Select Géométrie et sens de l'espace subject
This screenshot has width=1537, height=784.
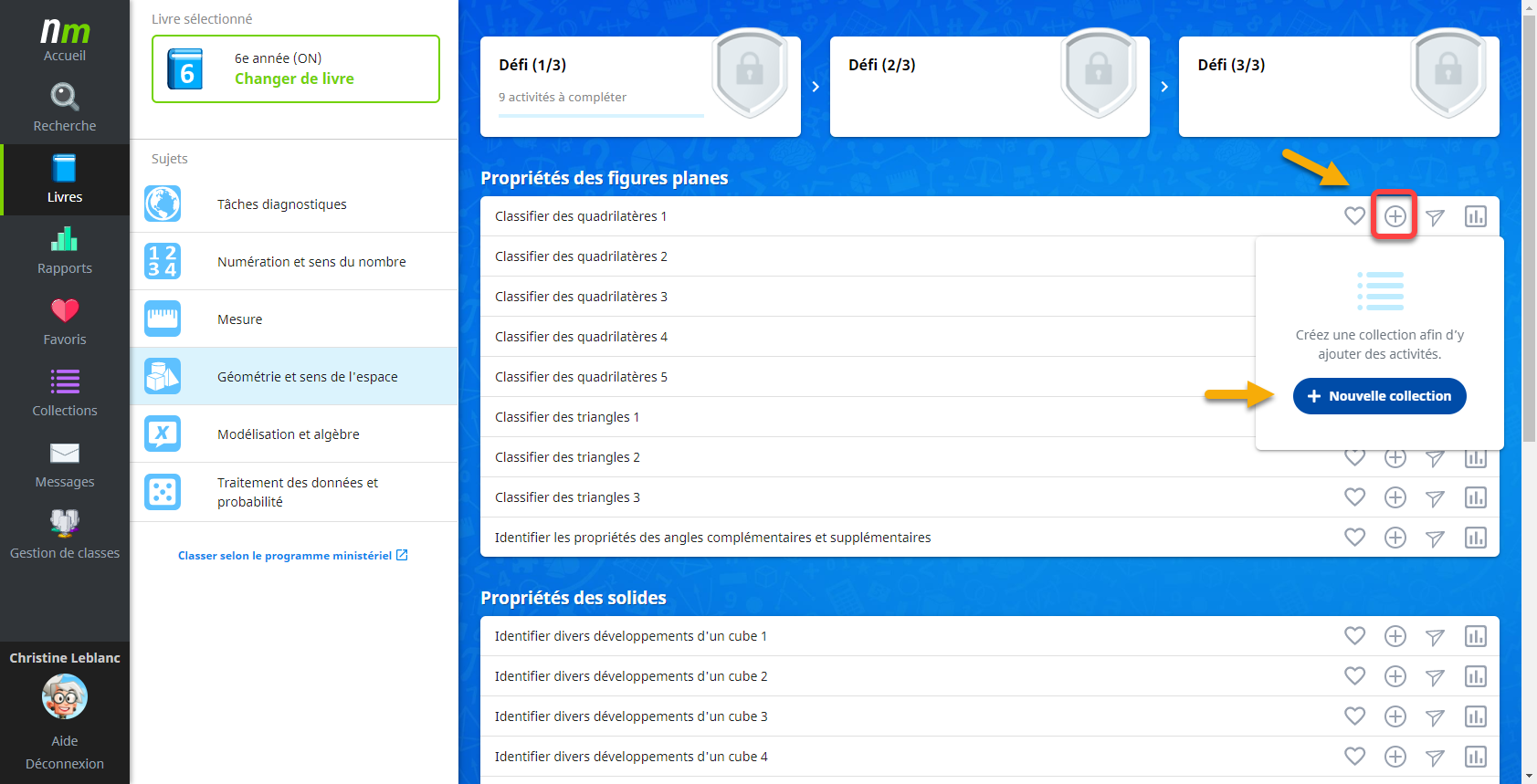tap(294, 377)
